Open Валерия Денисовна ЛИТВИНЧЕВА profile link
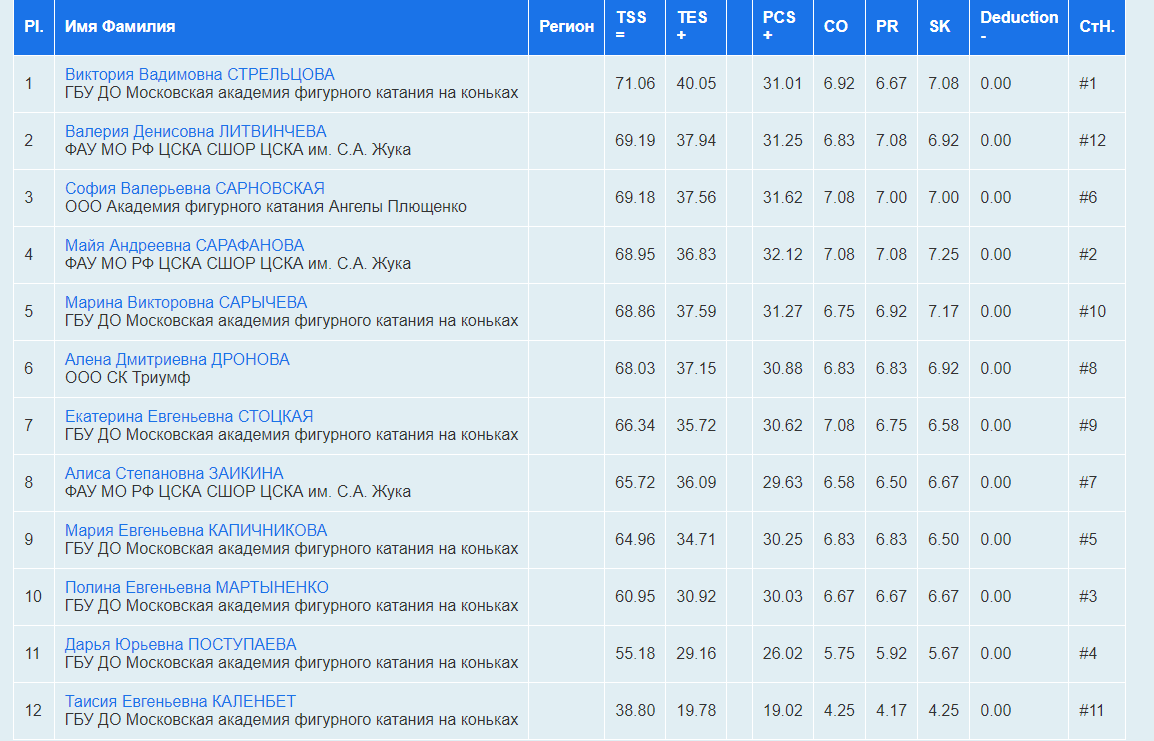 tap(195, 132)
